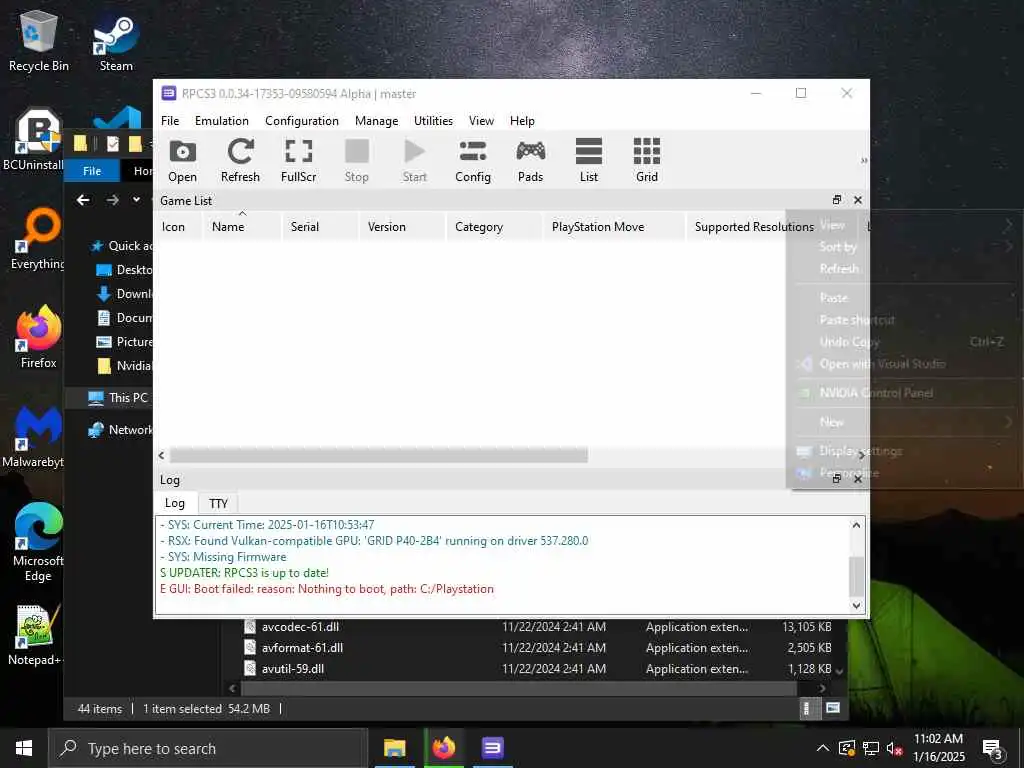Refresh the game list with Refresh icon
The height and width of the screenshot is (768, 1024).
[240, 161]
